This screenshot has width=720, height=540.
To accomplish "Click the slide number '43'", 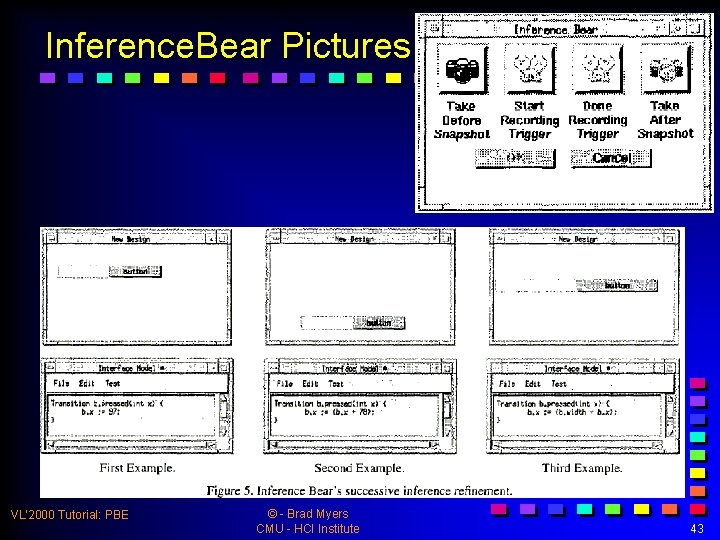I will click(x=697, y=529).
